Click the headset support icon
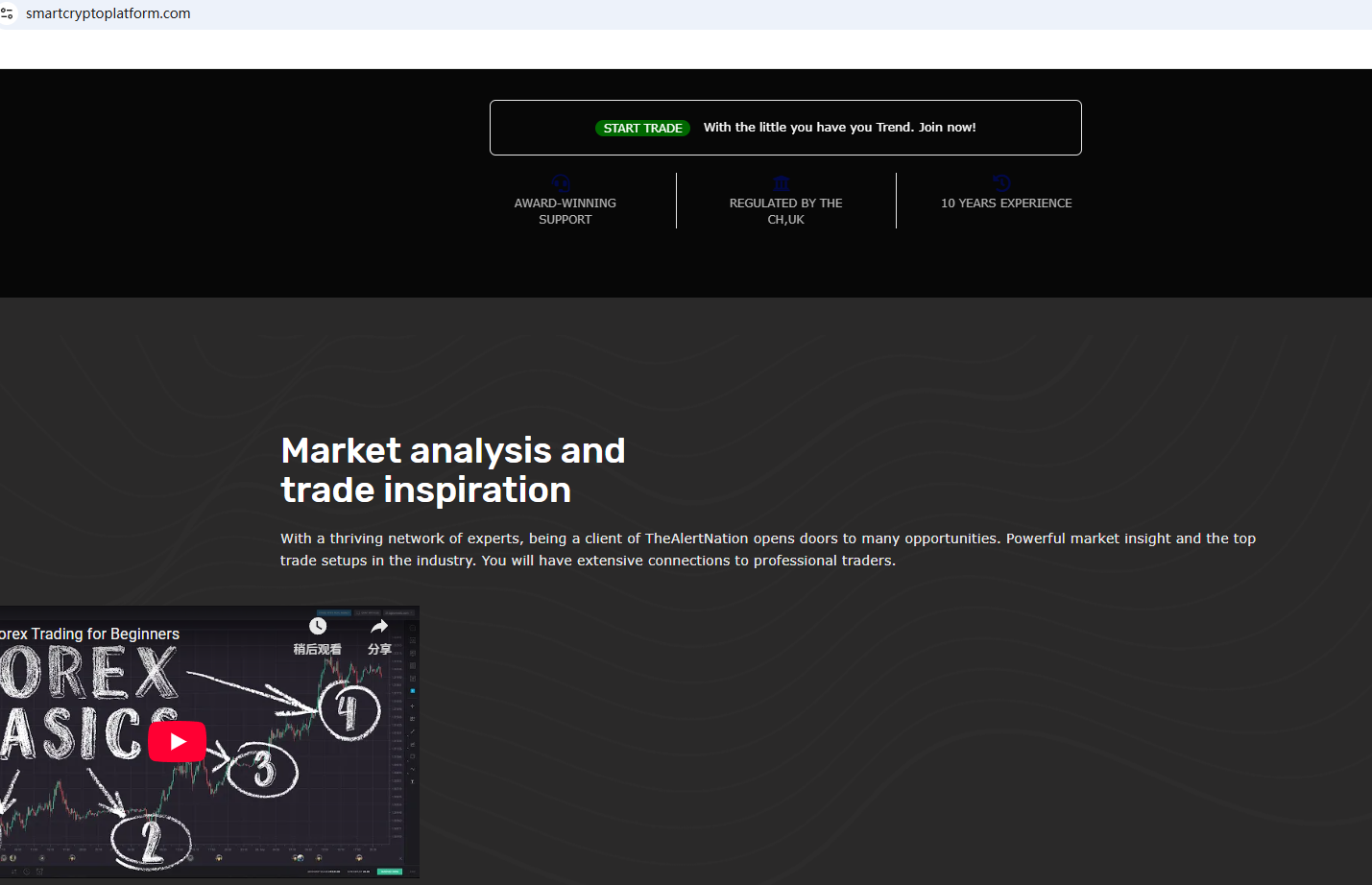The image size is (1372, 885). [562, 182]
